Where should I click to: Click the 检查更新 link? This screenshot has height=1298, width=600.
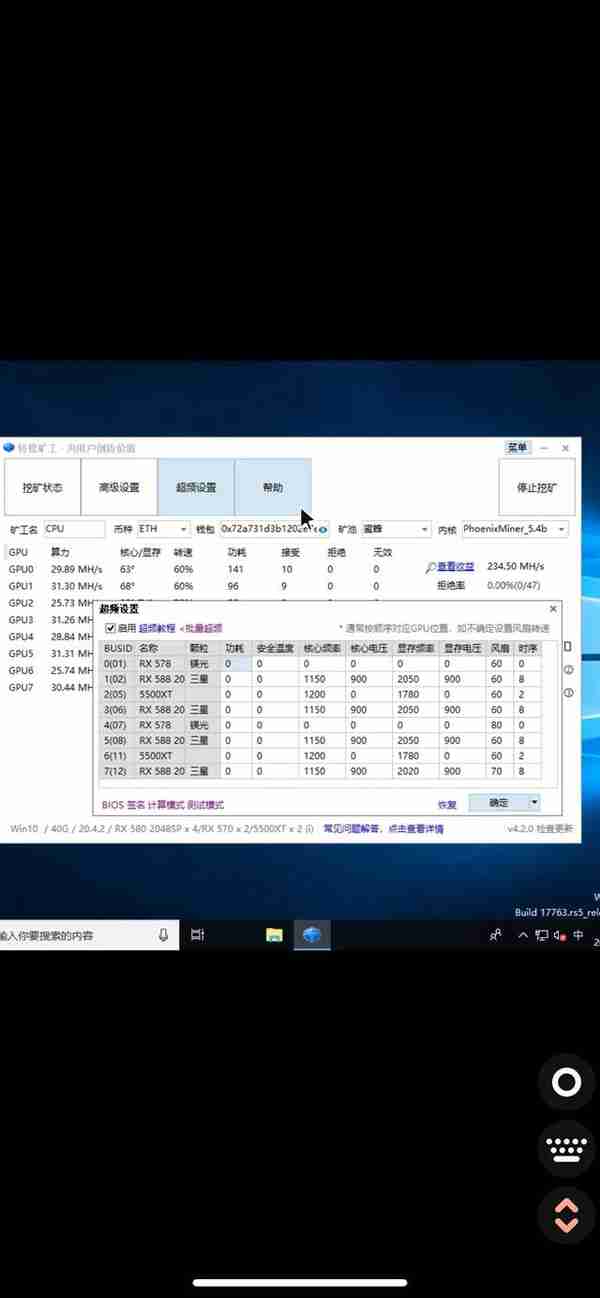pyautogui.click(x=556, y=829)
